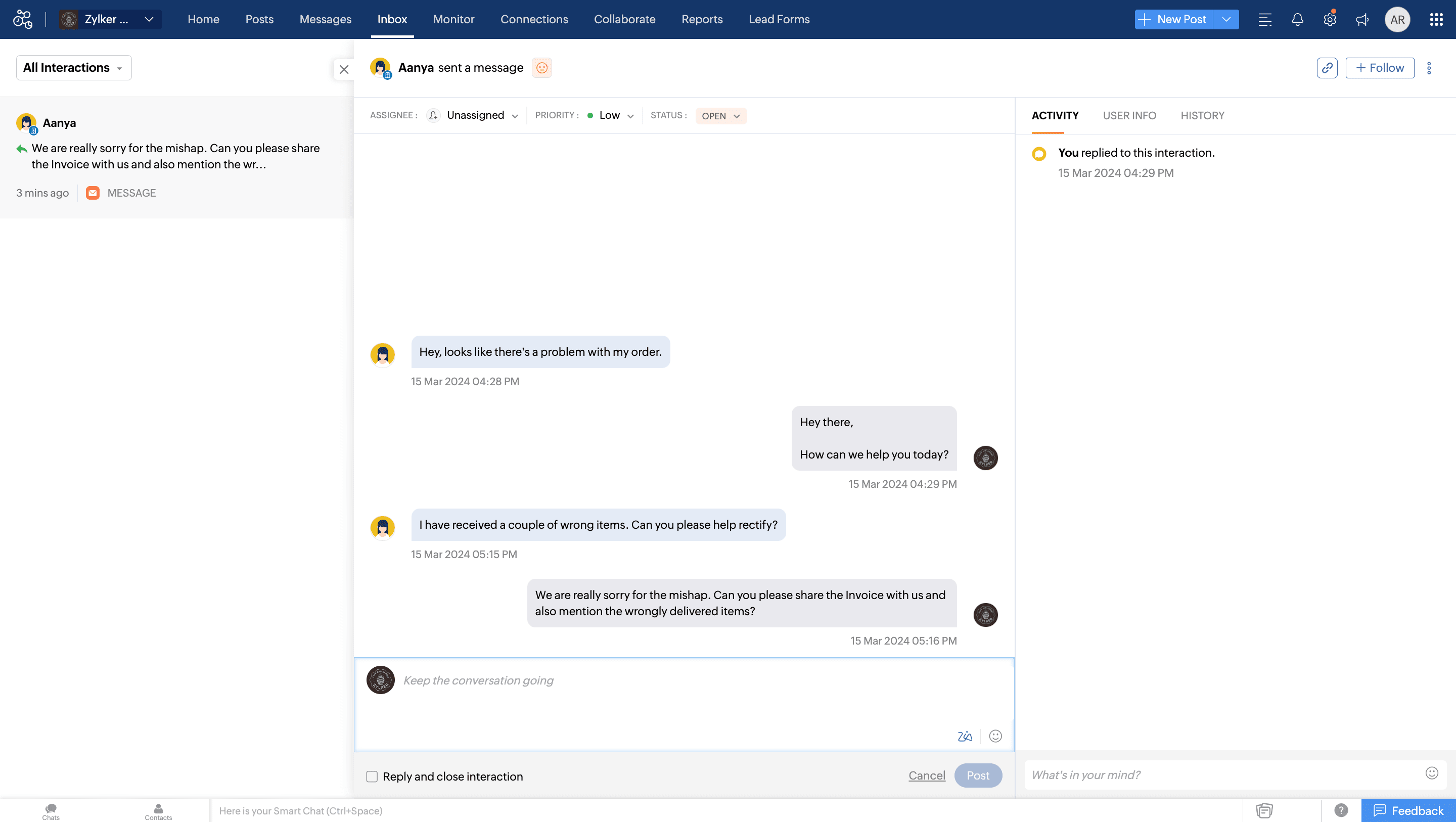Click the sentiment smiley badge near Aanya
Viewport: 1456px width, 822px height.
pos(541,68)
